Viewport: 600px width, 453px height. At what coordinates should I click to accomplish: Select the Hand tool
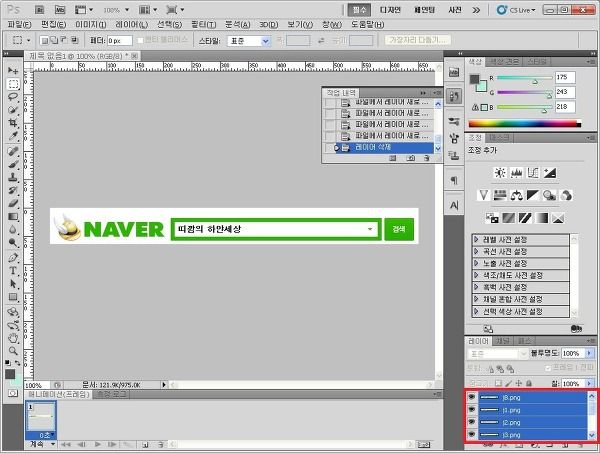click(13, 338)
